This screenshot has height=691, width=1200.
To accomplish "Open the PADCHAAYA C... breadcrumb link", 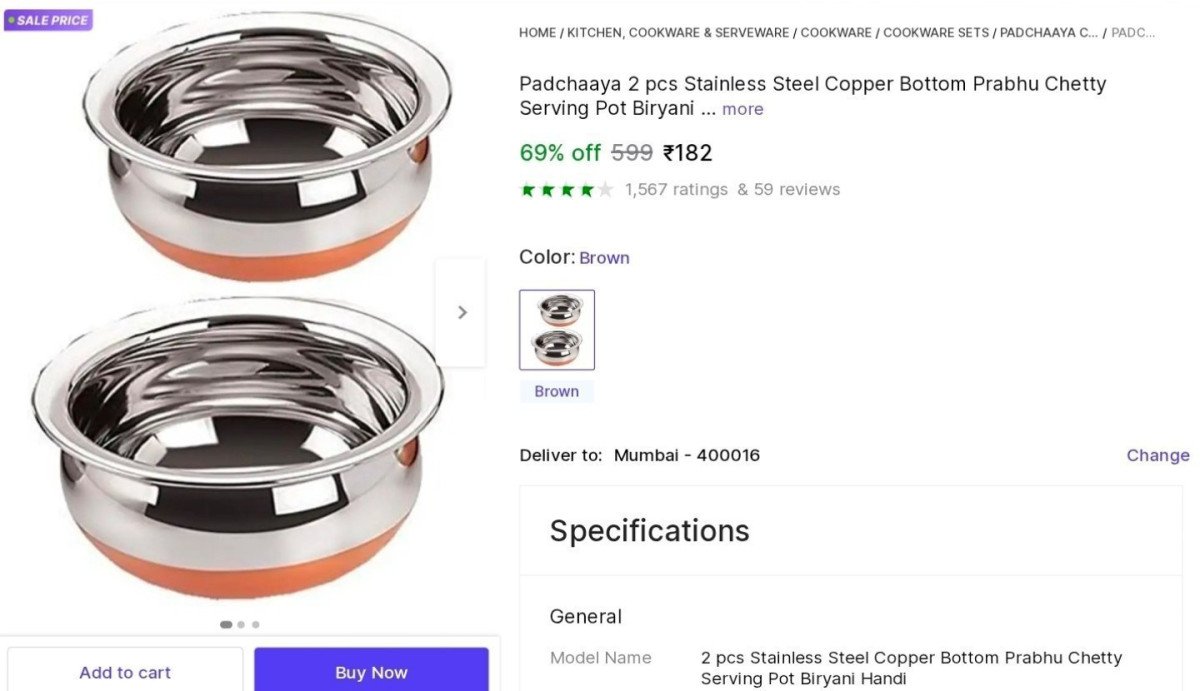I will click(x=1049, y=33).
